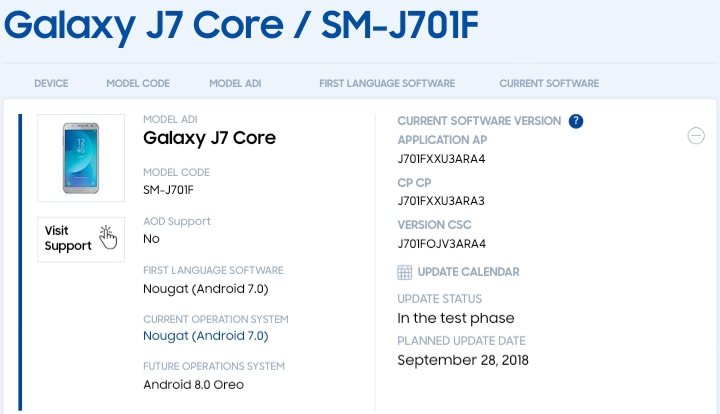
Task: Click the SM-J701F model code value
Action: (x=169, y=190)
